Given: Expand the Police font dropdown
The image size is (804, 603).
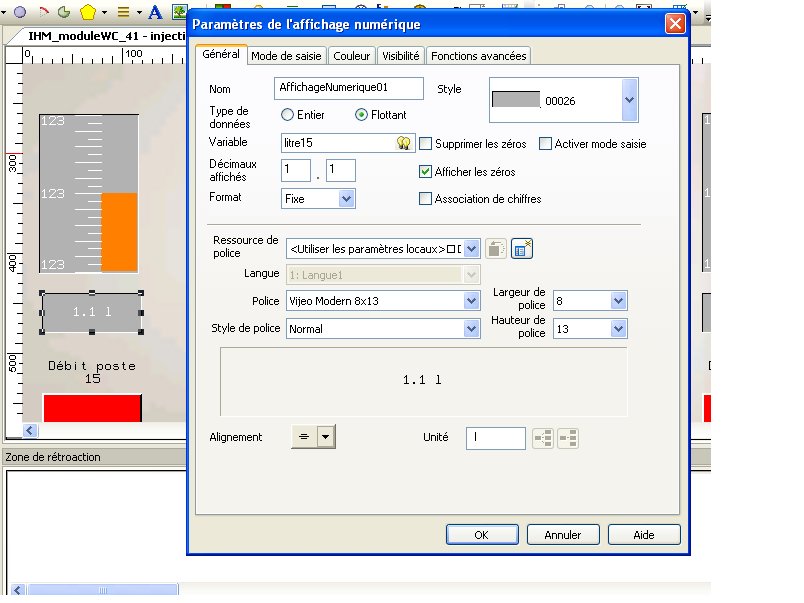Looking at the screenshot, I should click(472, 301).
